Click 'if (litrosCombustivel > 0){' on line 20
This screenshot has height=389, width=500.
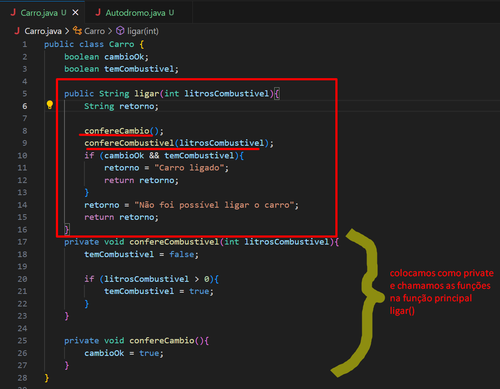[x=151, y=279]
